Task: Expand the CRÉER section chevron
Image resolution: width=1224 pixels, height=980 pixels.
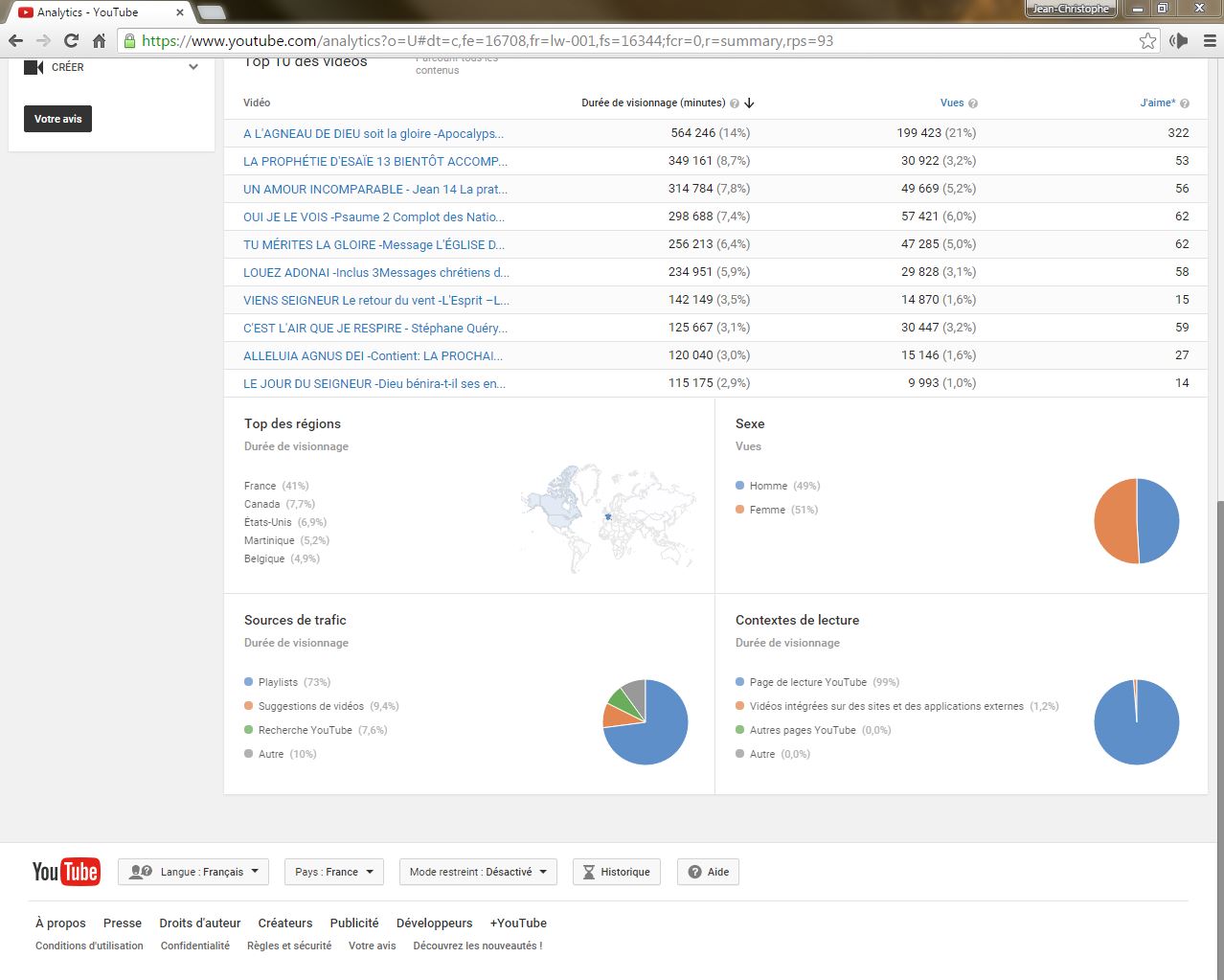Action: click(x=193, y=67)
